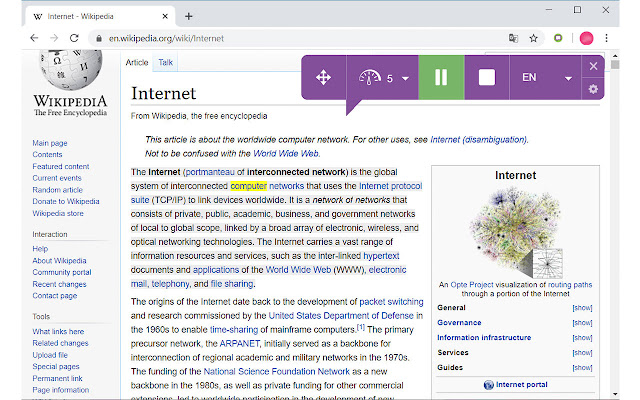Open a new browser tab
Screen dimensions: 640x400
click(x=189, y=16)
